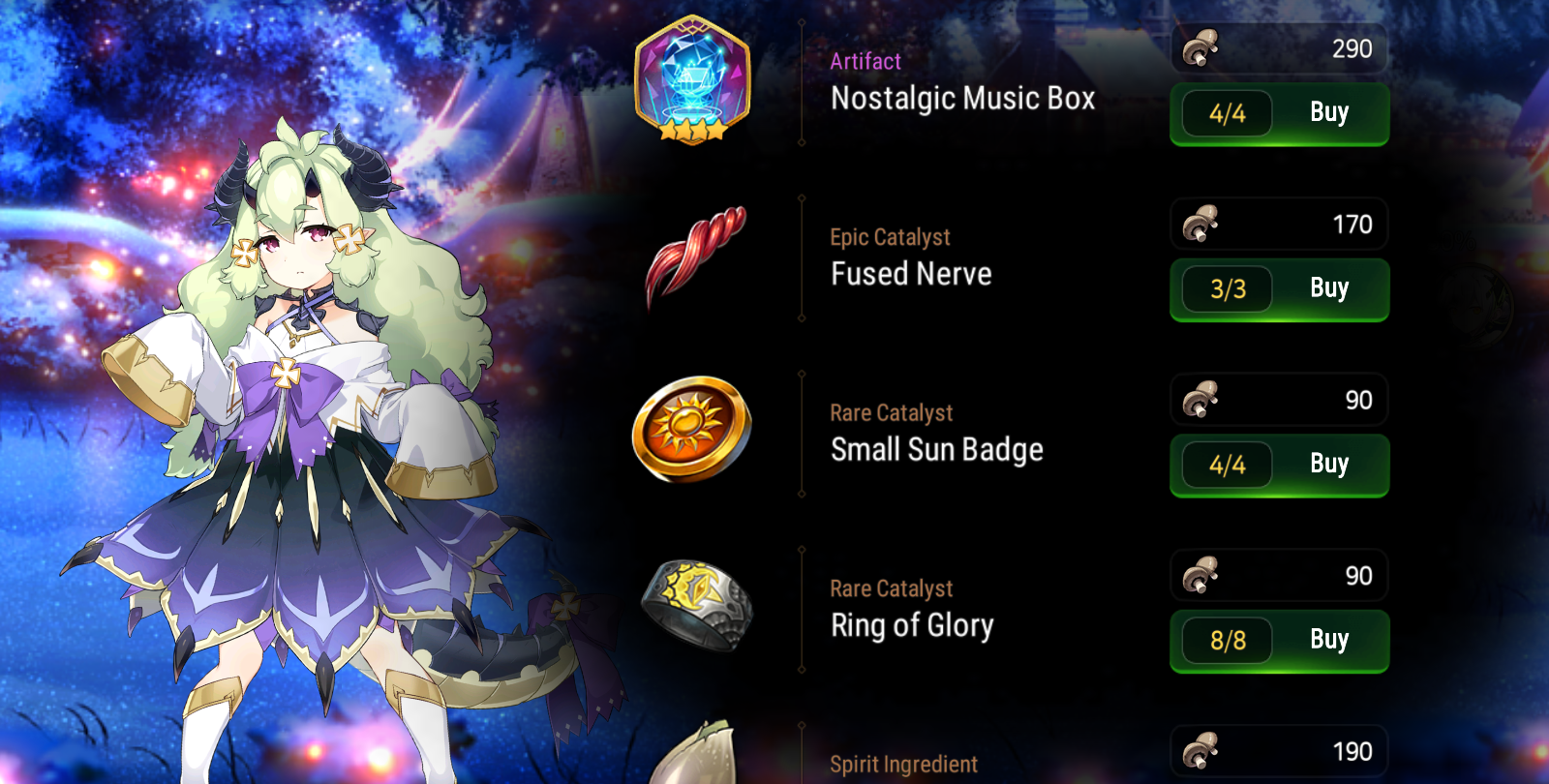The height and width of the screenshot is (784, 1549).
Task: Open the Ring of Glory item icon
Action: (x=697, y=605)
